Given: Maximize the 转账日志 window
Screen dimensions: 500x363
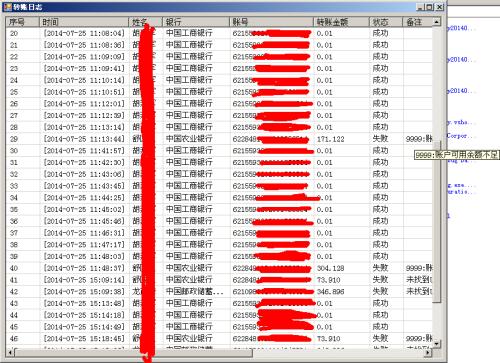Looking at the screenshot, I should click(x=430, y=7).
